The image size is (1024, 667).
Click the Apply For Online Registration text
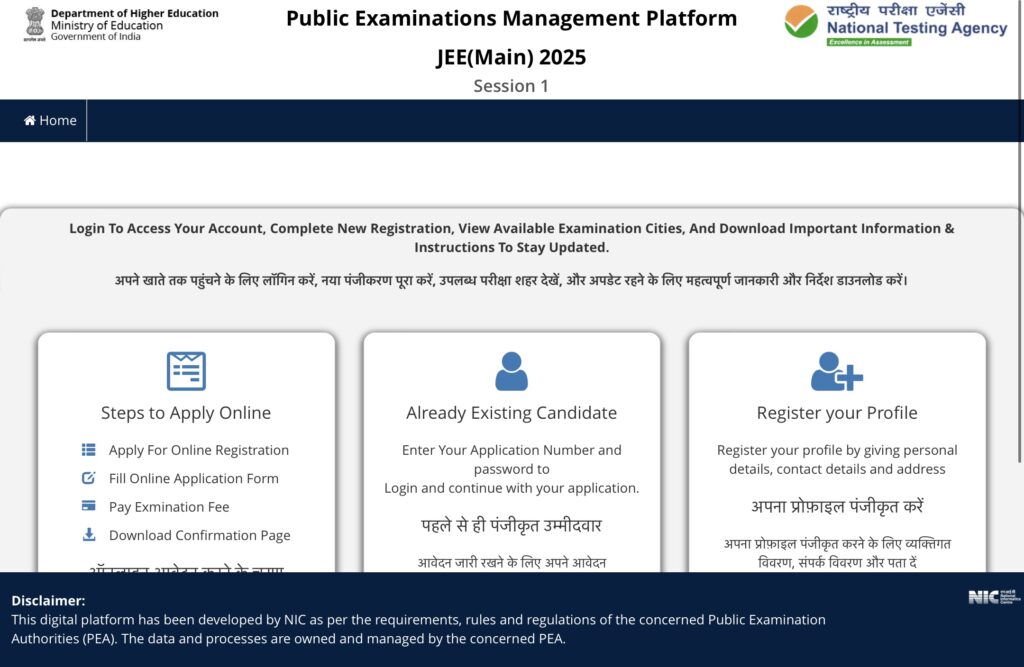pos(199,450)
